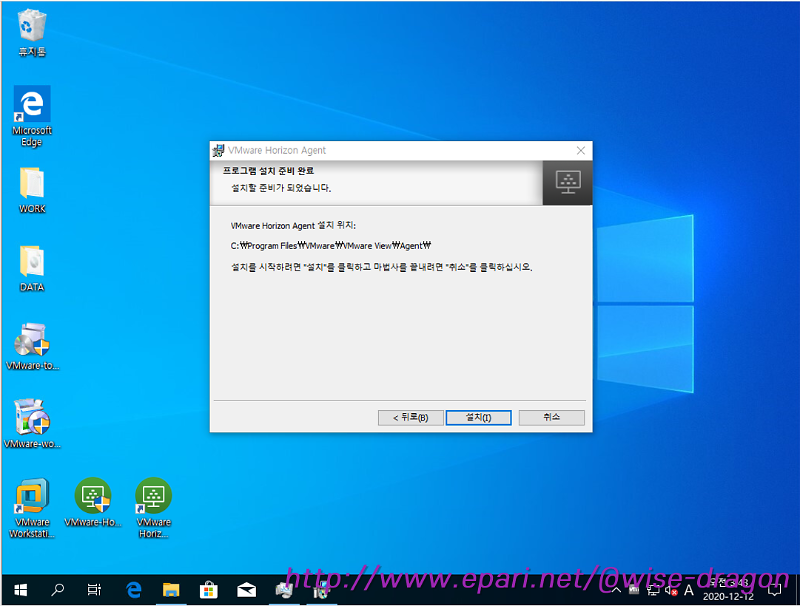Select the install path text C:\Program Files\VMware\VMware View\Agent\
Image resolution: width=800 pixels, height=606 pixels.
coord(331,246)
